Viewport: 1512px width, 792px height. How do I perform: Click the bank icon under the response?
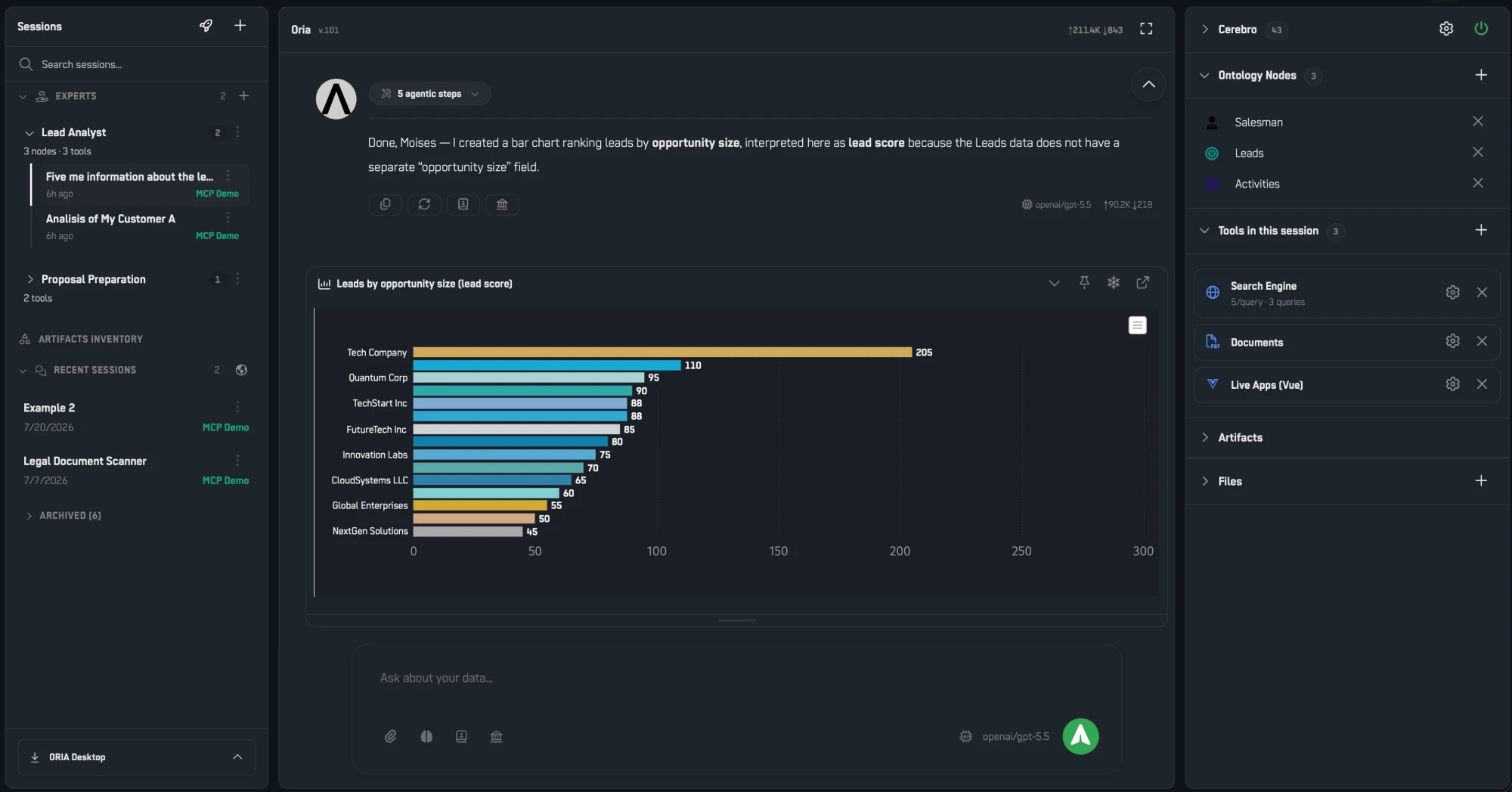point(502,204)
